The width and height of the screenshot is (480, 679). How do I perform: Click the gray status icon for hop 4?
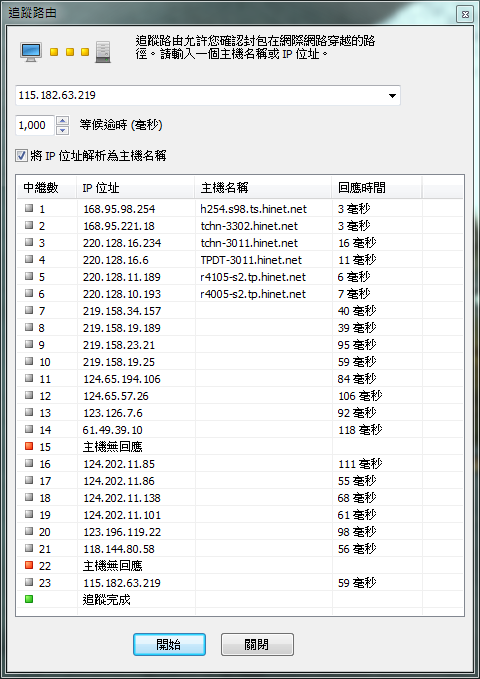pyautogui.click(x=29, y=259)
